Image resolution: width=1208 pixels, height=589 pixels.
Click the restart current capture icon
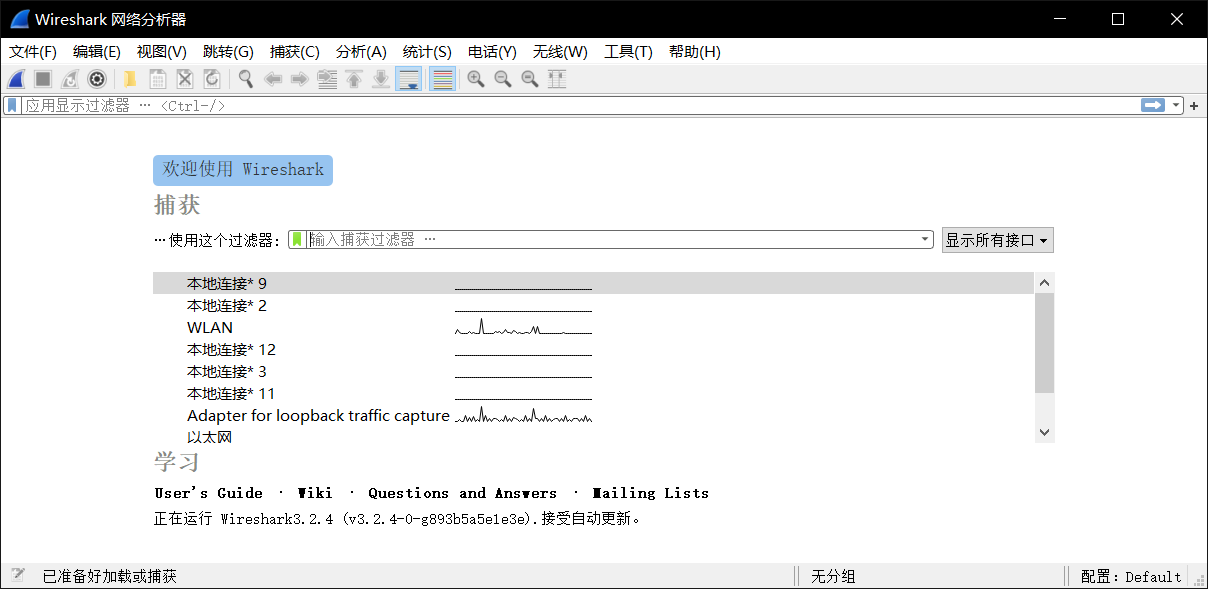point(70,79)
